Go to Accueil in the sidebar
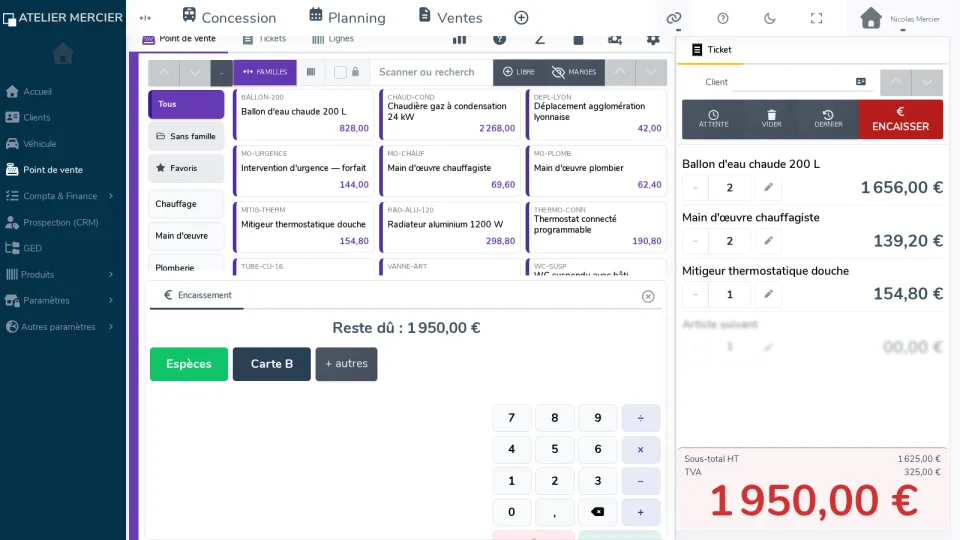 pos(37,91)
